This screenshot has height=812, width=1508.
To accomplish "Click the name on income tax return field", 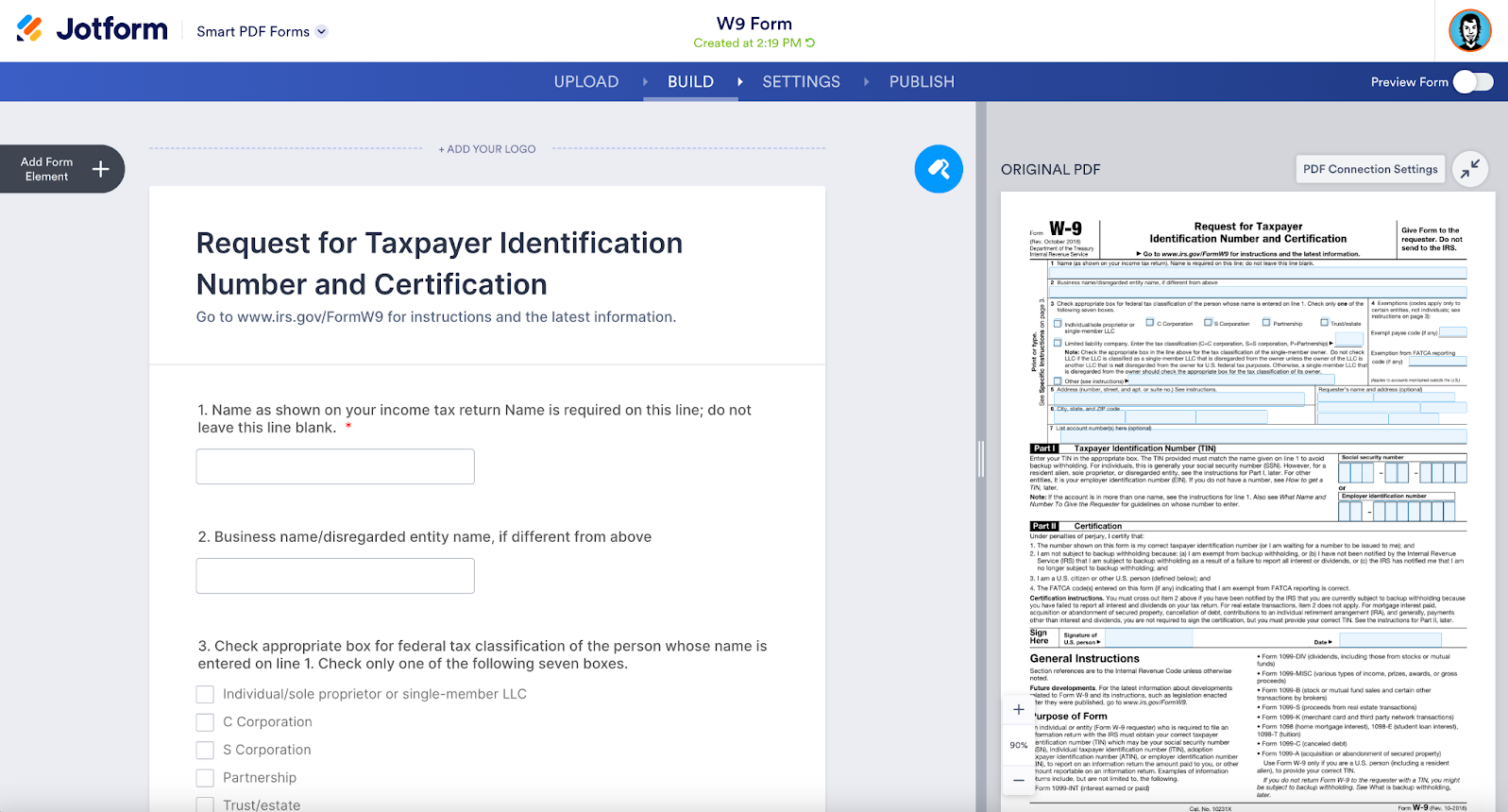I will (x=335, y=466).
